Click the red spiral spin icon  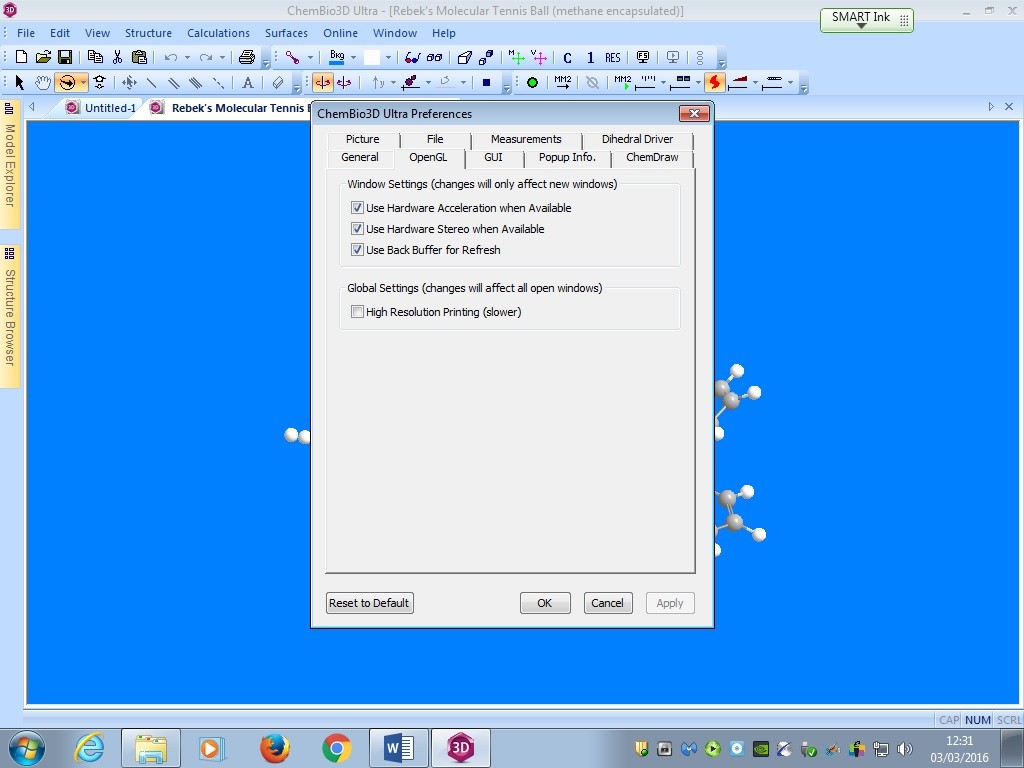715,82
